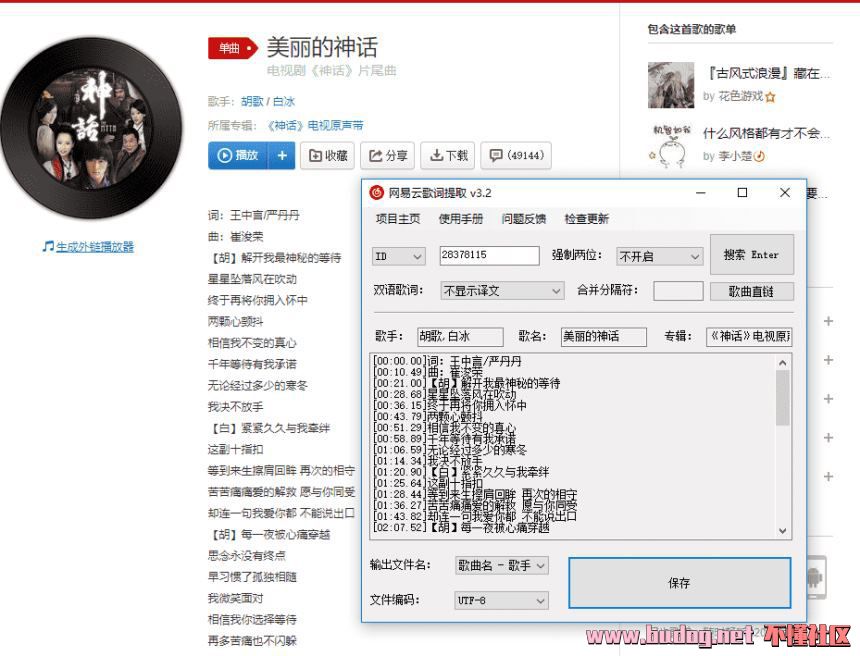Image resolution: width=860 pixels, height=656 pixels.
Task: Open the 什么风格都有才不会 playlist thumbnail
Action: (x=670, y=145)
